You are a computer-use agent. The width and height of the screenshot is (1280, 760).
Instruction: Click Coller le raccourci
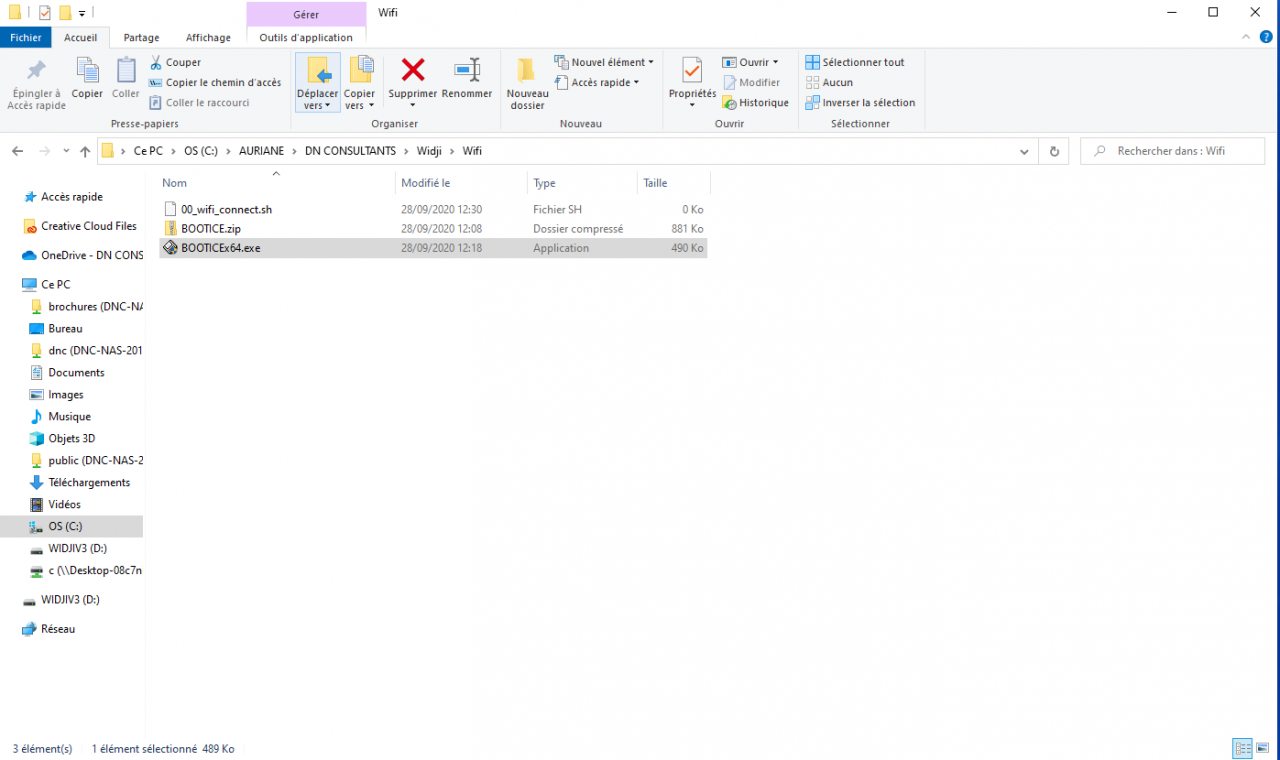tap(200, 102)
